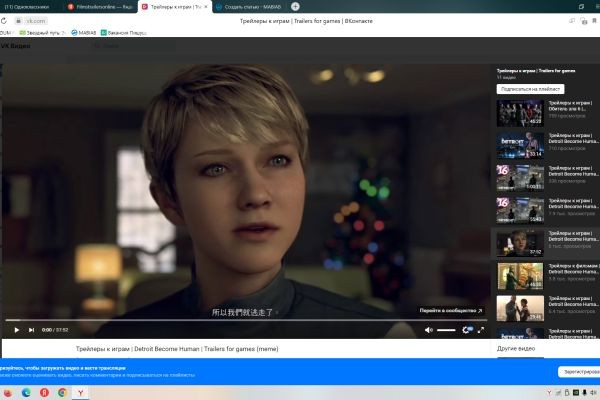This screenshot has width=600, height=400.
Task: Select the 'Другие видео' tab
Action: tap(516, 349)
